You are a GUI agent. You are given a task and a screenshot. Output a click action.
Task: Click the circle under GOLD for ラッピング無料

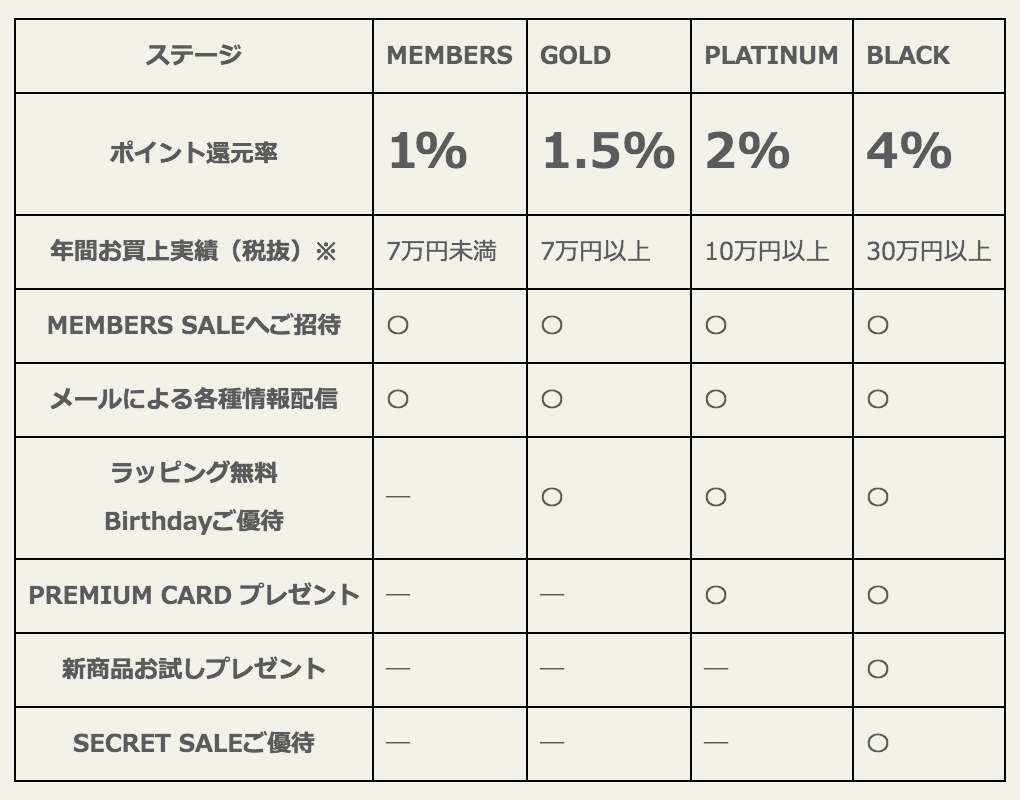click(552, 497)
